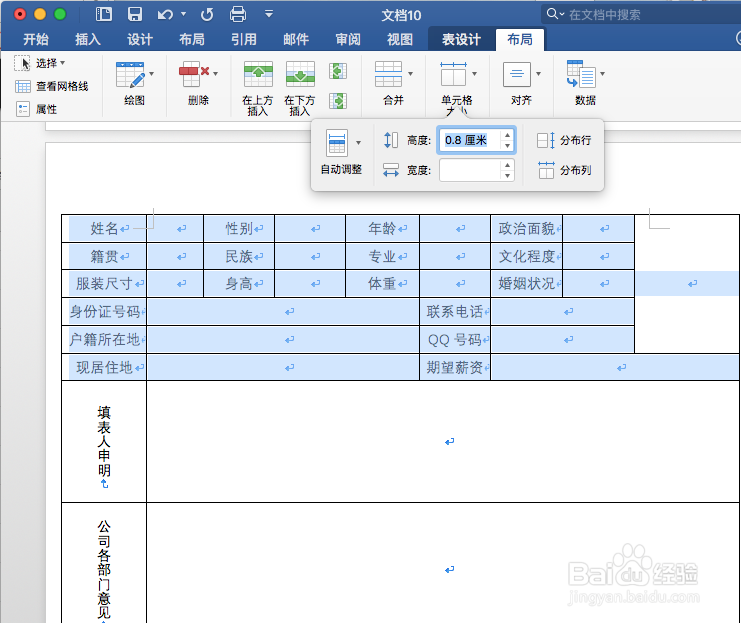The width and height of the screenshot is (741, 623).
Task: Click the 性别 table cell
Action: (x=239, y=229)
